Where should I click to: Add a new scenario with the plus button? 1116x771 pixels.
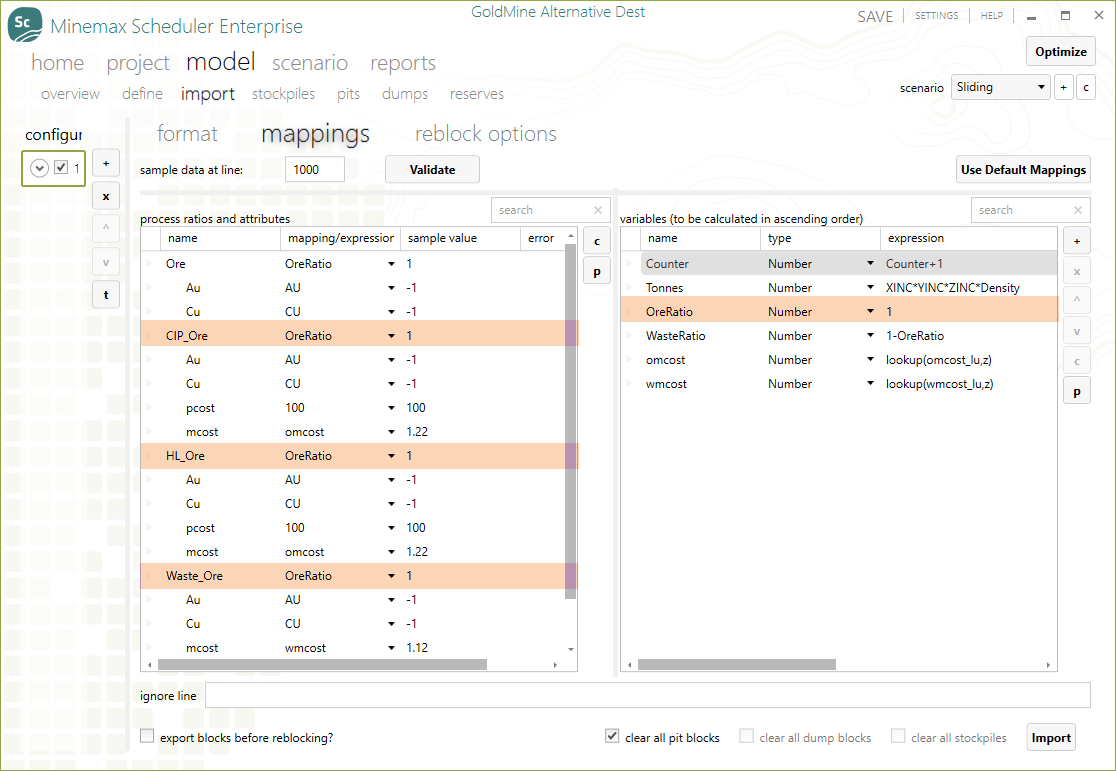click(x=1063, y=88)
